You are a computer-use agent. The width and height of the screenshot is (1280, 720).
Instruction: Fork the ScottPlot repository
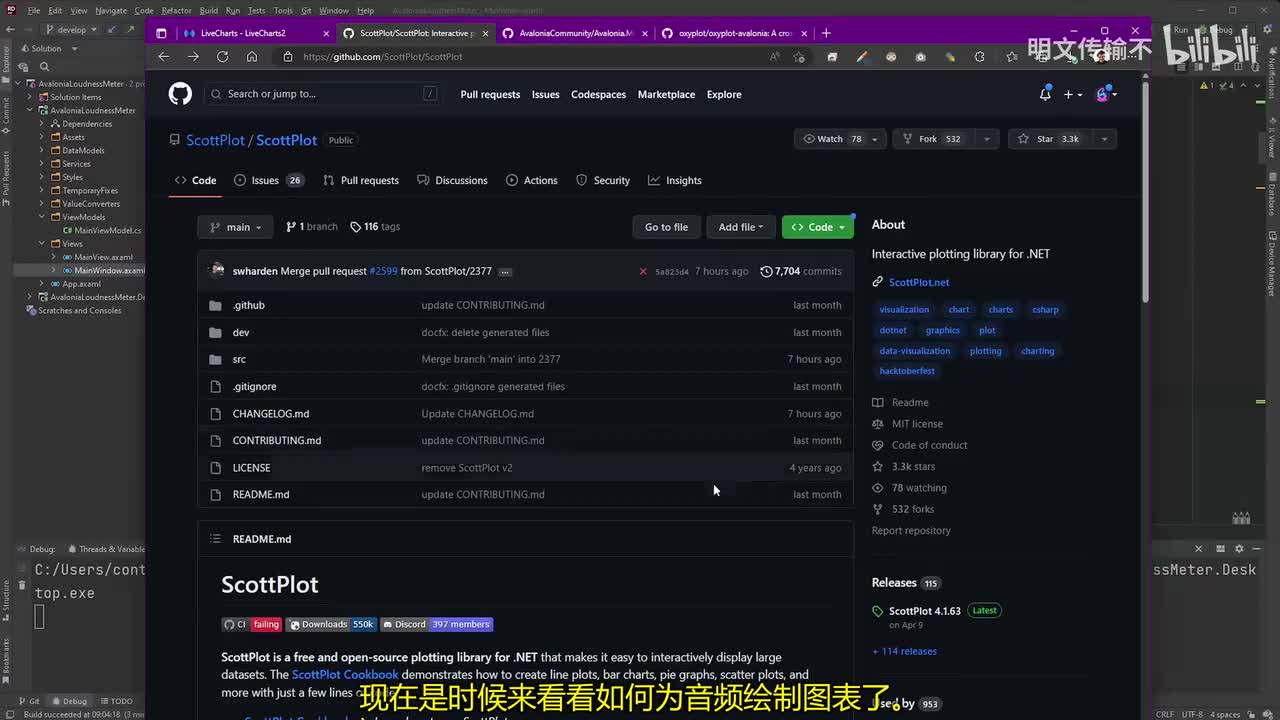click(x=933, y=139)
